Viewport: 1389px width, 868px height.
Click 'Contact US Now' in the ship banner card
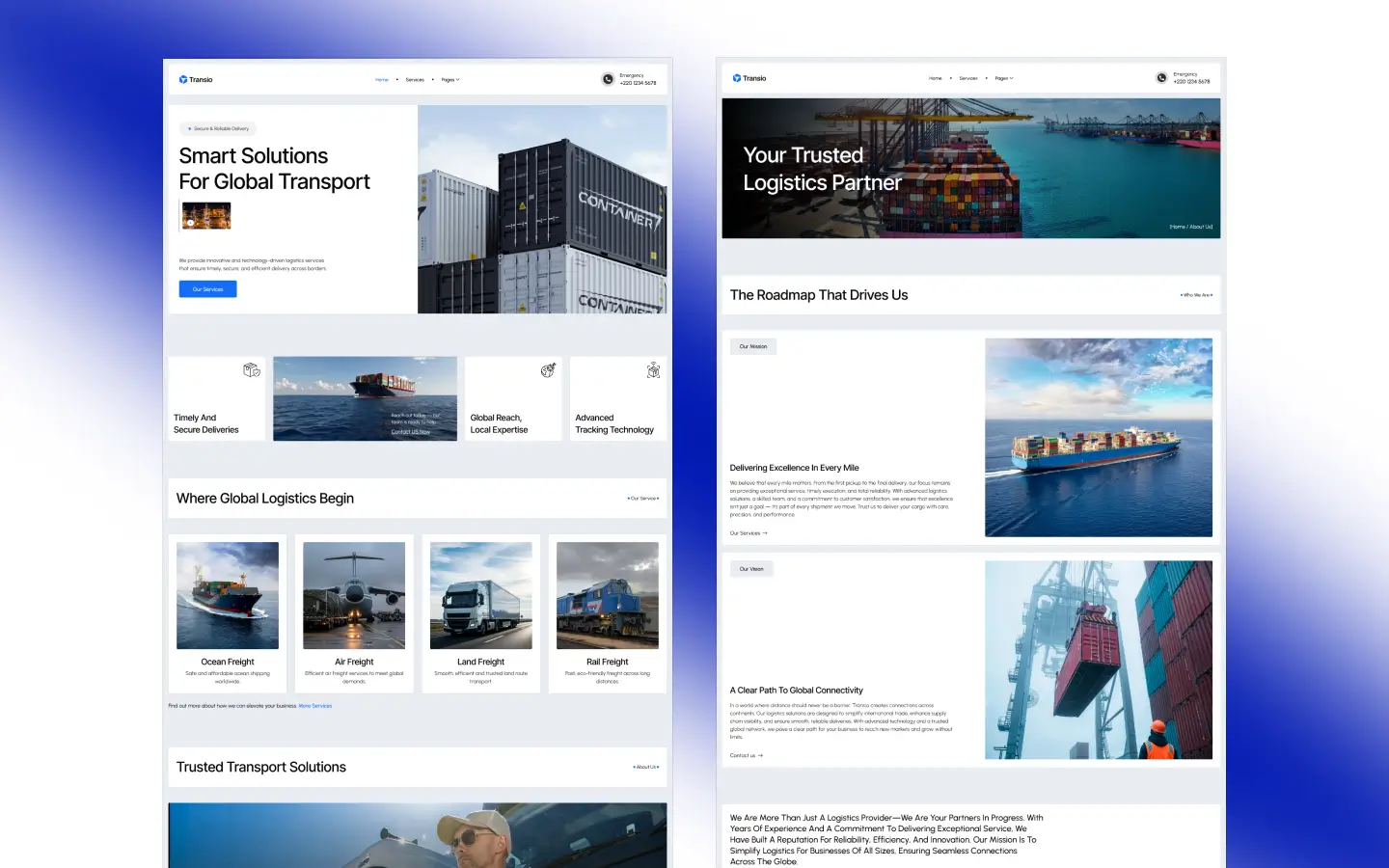point(413,431)
